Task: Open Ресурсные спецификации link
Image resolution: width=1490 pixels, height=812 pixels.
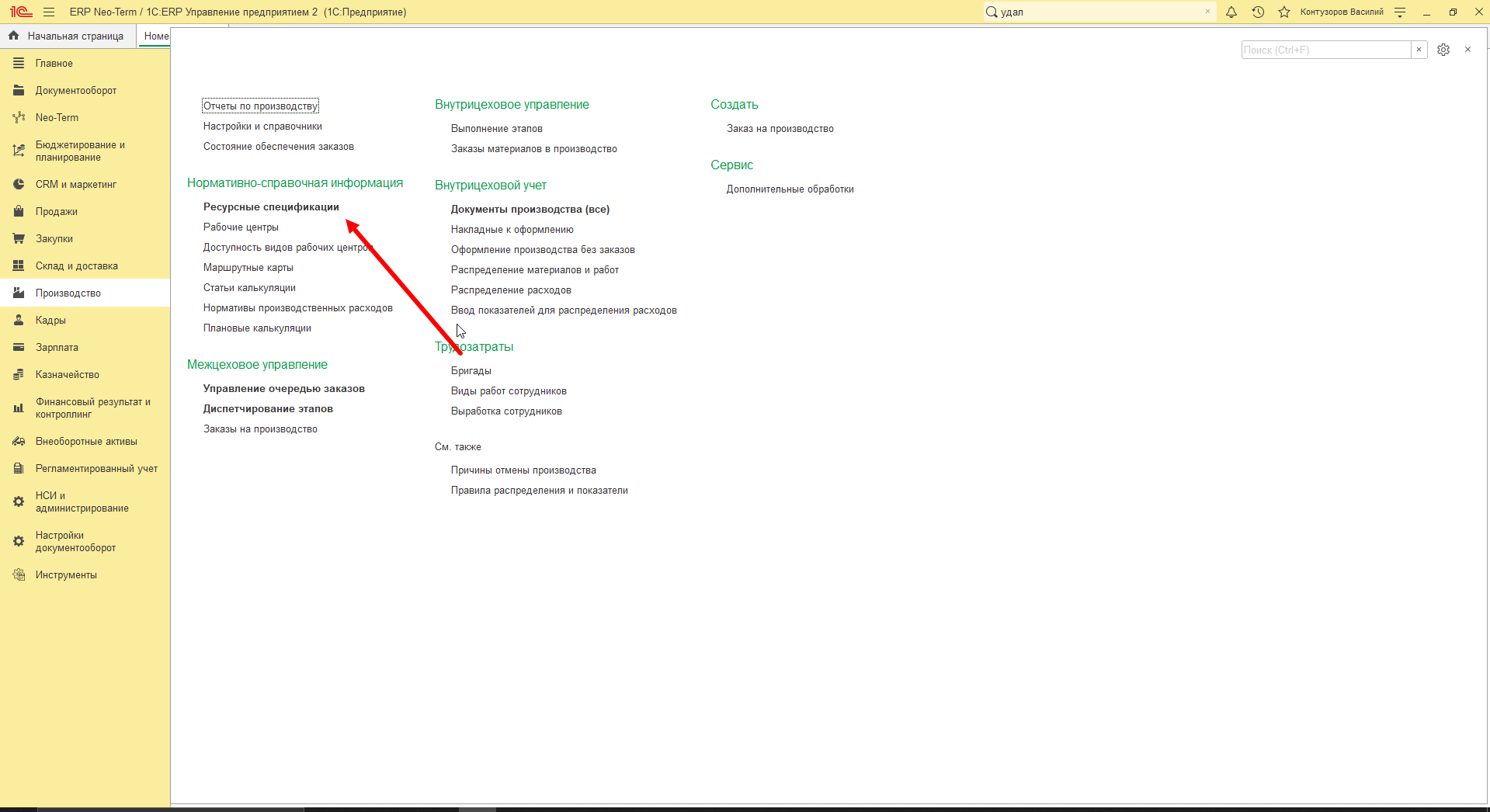Action: point(271,207)
